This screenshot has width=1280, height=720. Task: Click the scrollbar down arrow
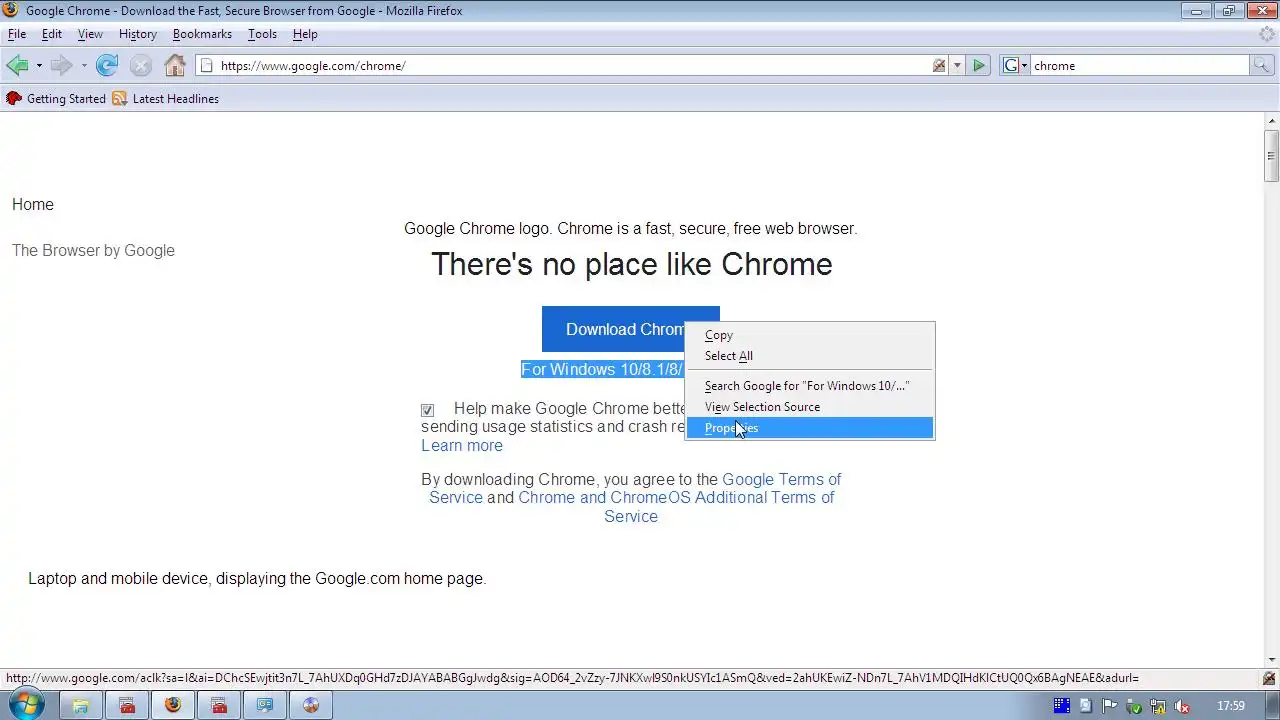point(1271,660)
